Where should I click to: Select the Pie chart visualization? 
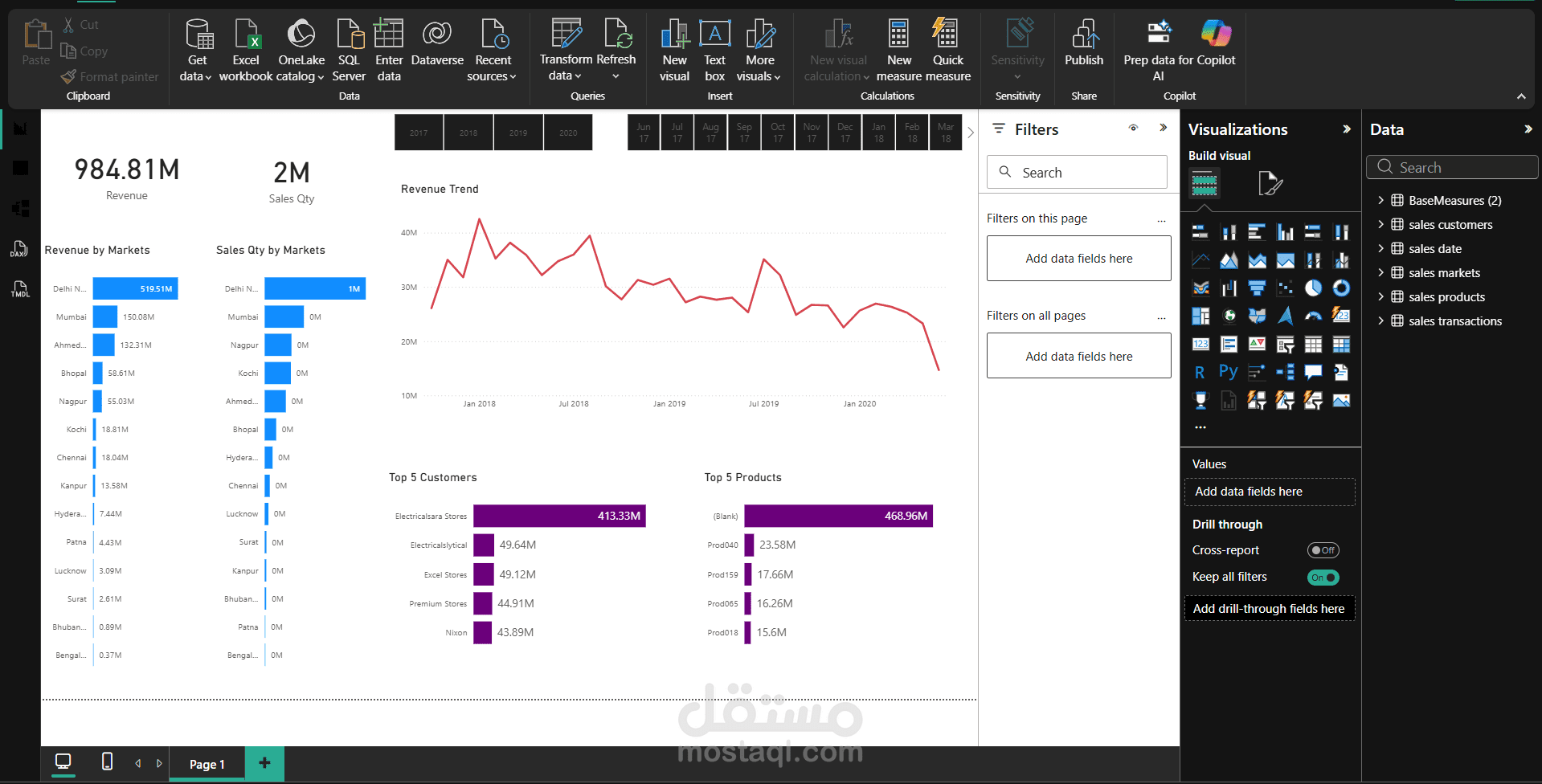click(1313, 288)
